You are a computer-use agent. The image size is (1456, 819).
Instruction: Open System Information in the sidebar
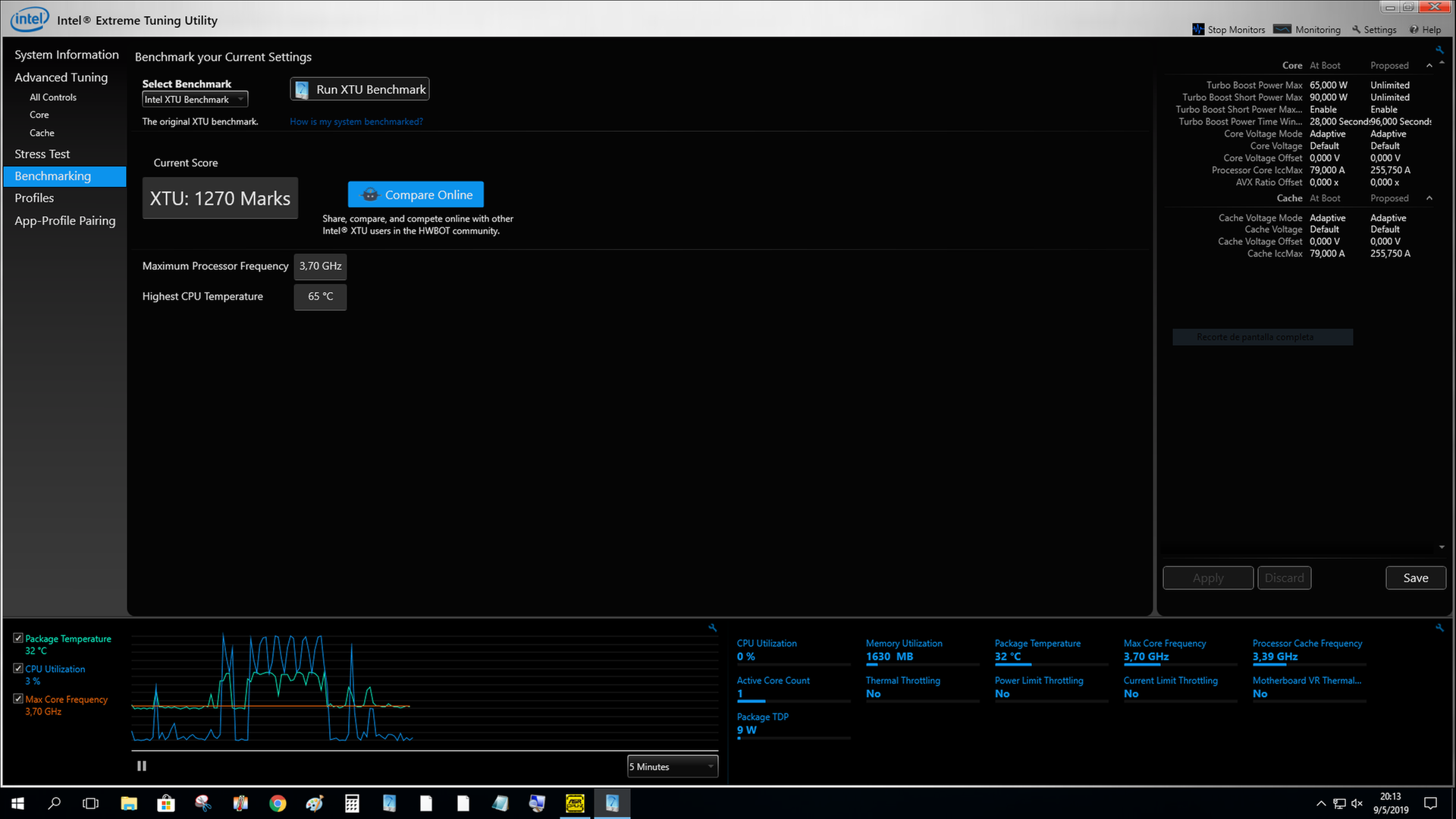tap(67, 55)
